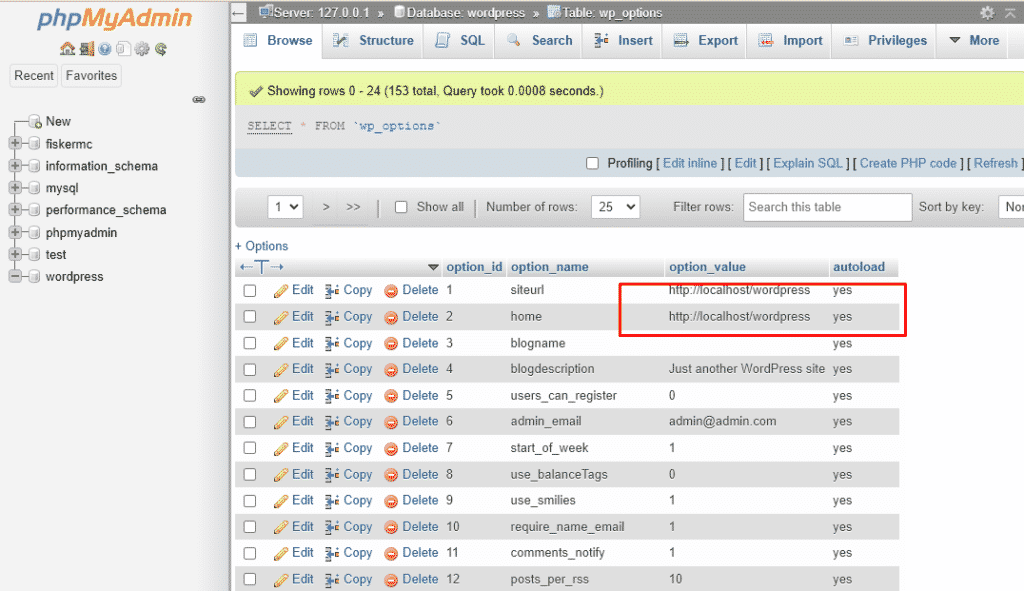The width and height of the screenshot is (1024, 591).
Task: Collapse the wordpress database node
Action: pyautogui.click(x=14, y=277)
